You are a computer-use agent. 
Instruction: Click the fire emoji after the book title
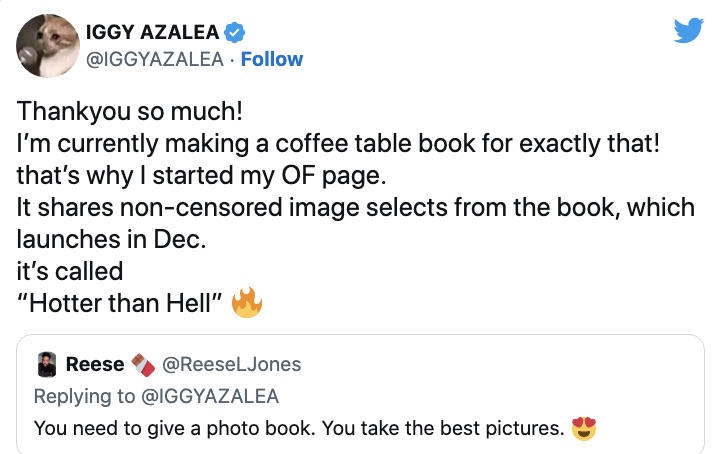point(246,303)
